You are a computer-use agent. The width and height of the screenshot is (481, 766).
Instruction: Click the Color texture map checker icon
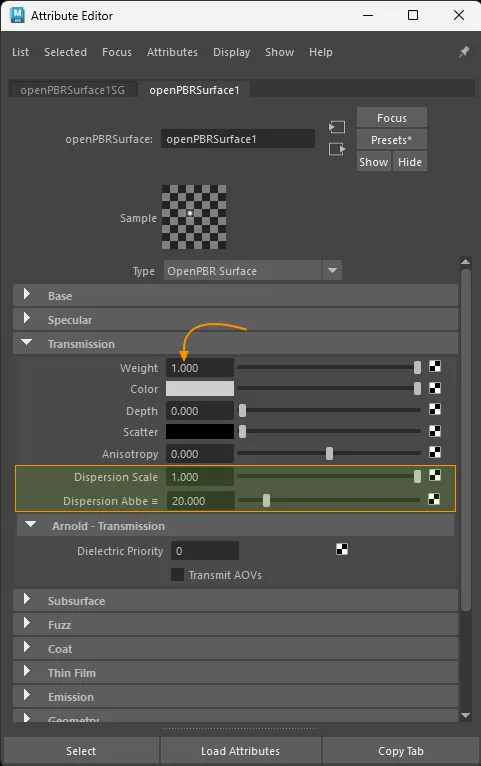[435, 388]
